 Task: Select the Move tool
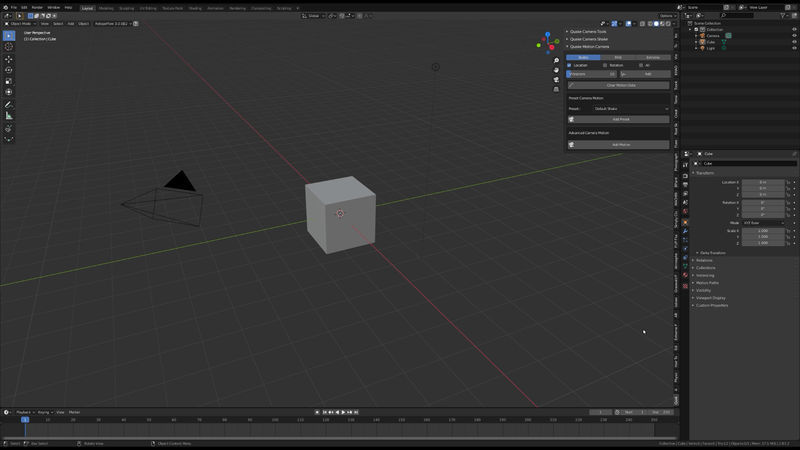tap(9, 59)
